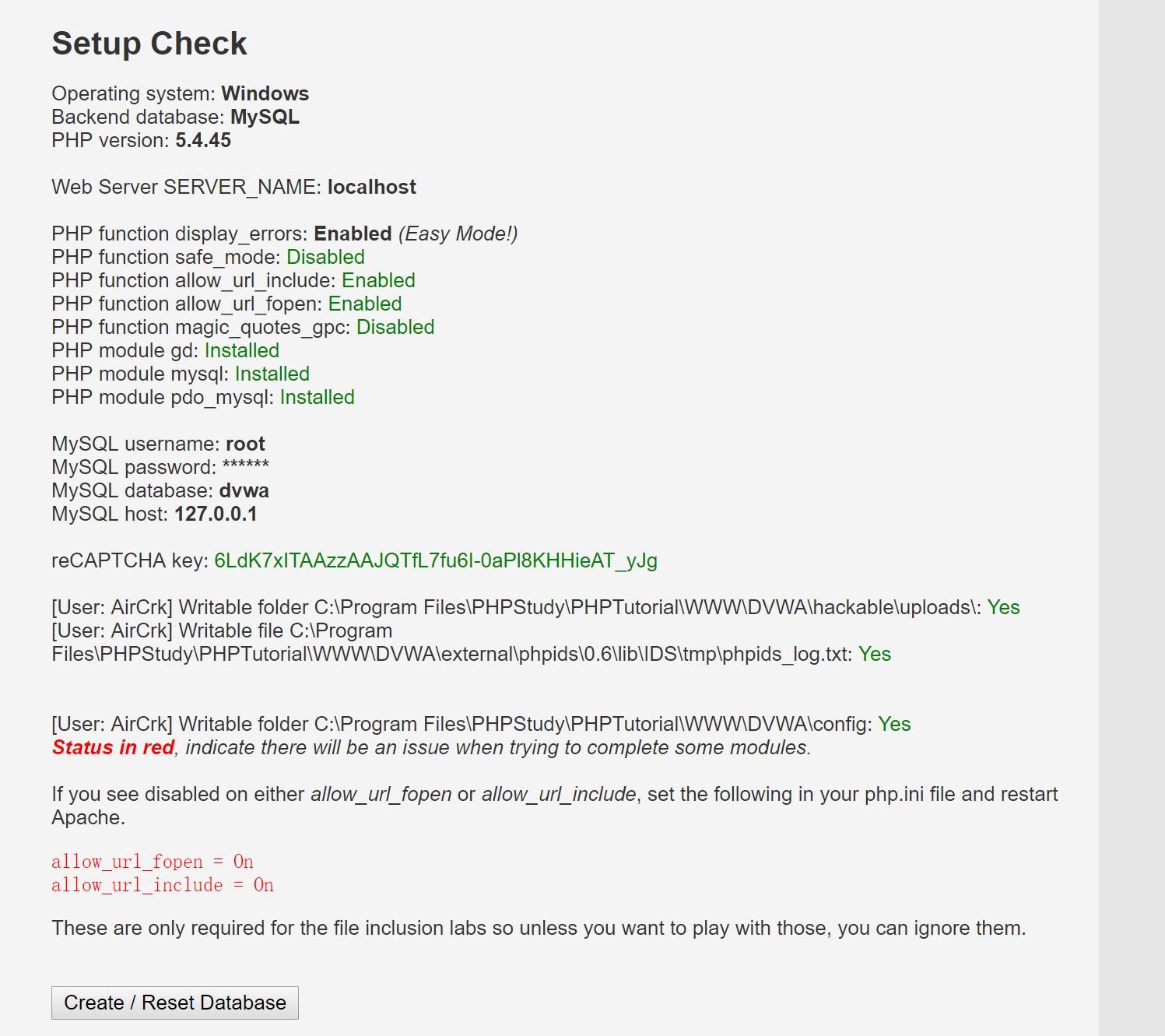Screen dimensions: 1165x1036
Task: Click the allow_url_fopen Enabled status
Action: tap(365, 304)
